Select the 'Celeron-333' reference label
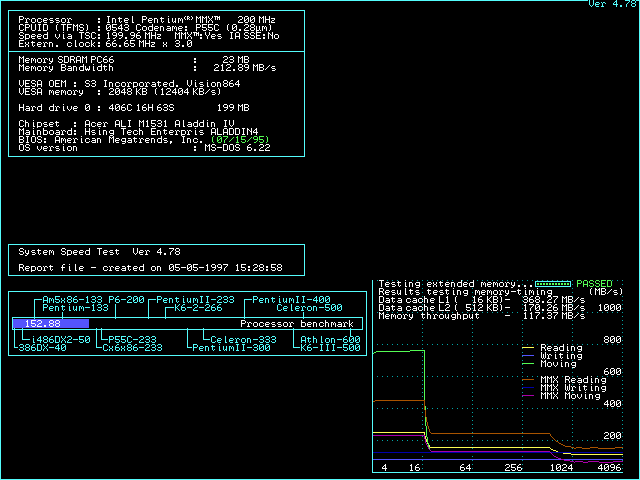This screenshot has width=640, height=480. click(243, 340)
